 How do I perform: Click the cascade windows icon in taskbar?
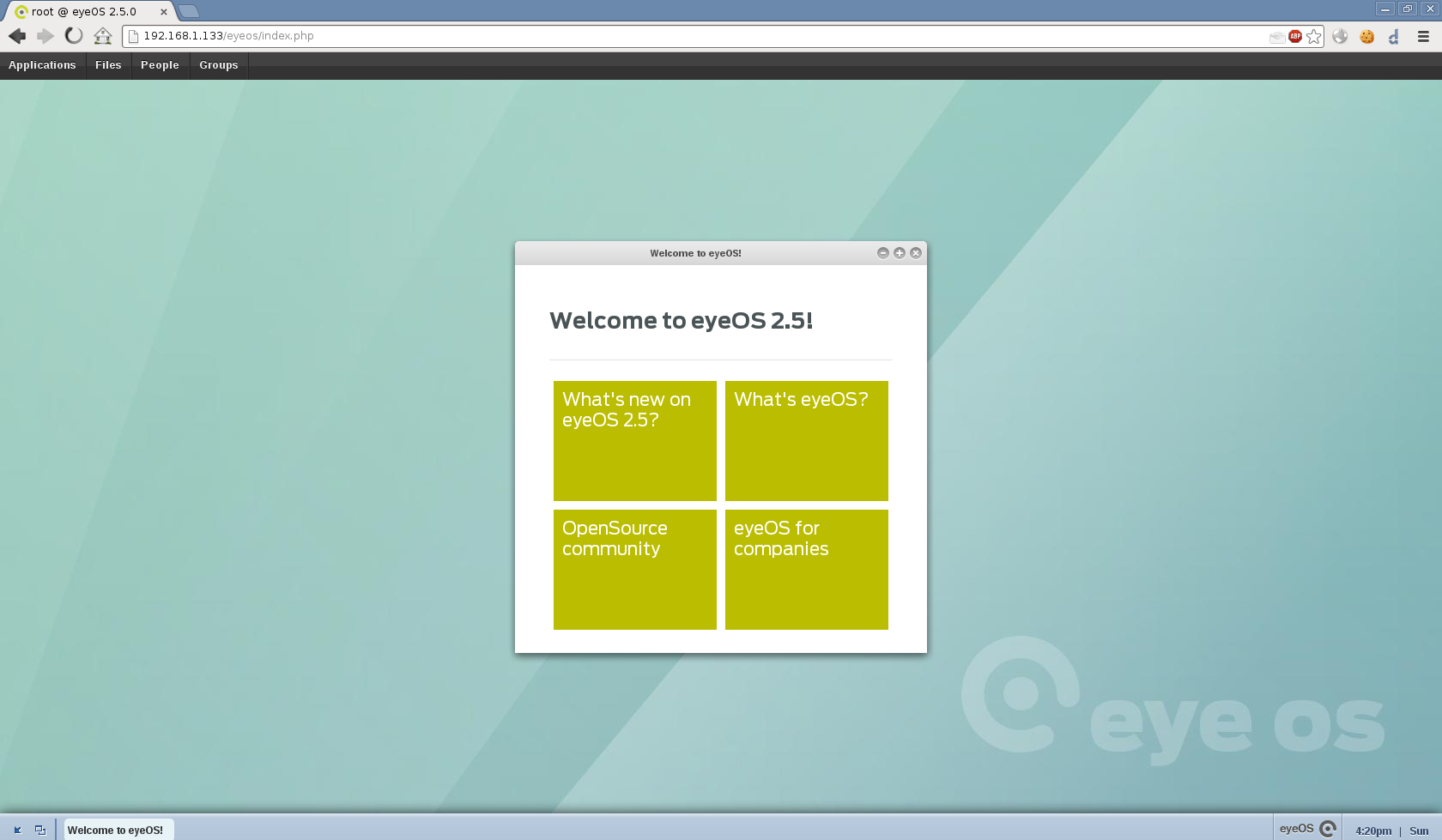(x=40, y=830)
